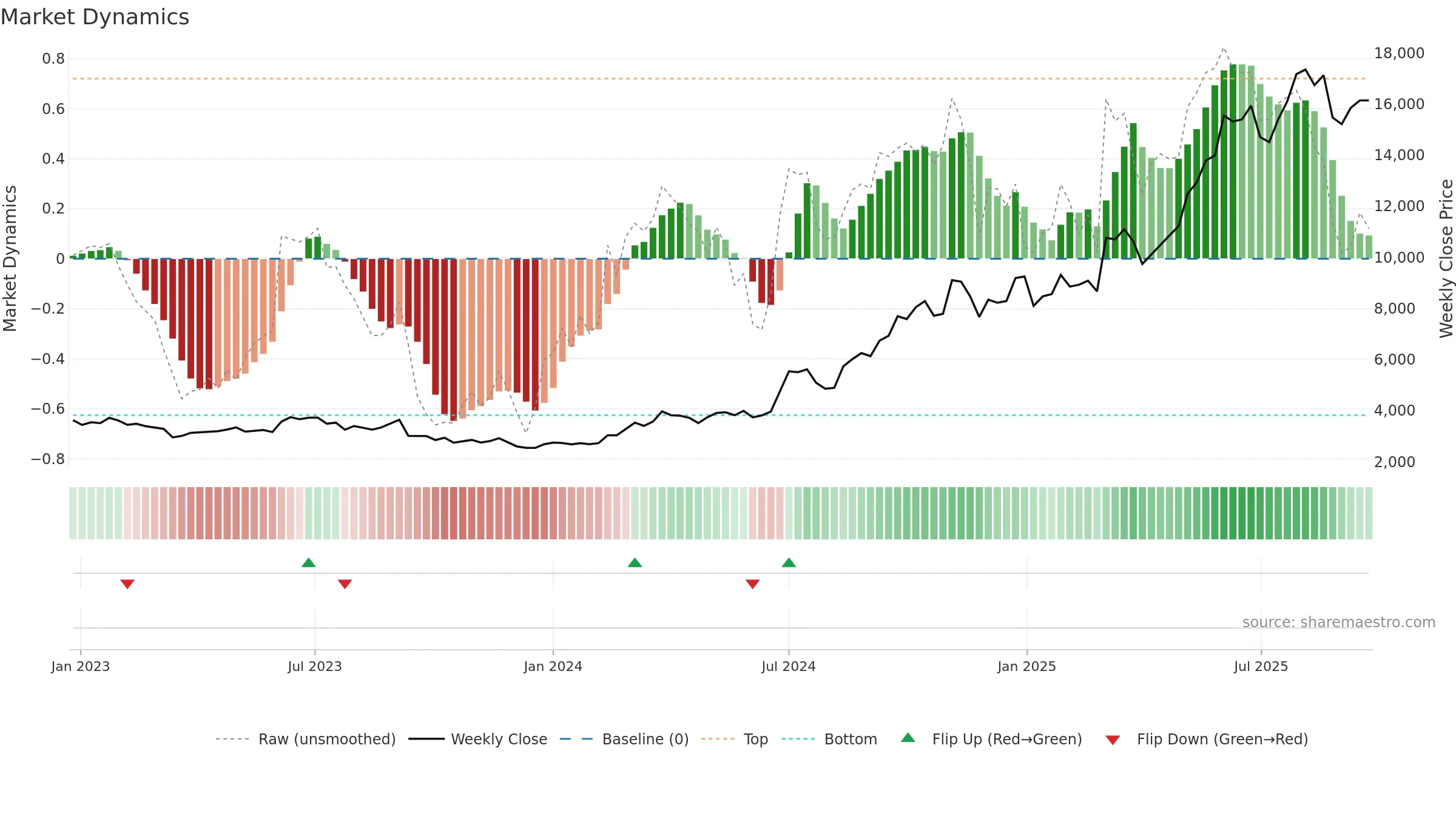The height and width of the screenshot is (819, 1456).
Task: Click the red Flip Down triangle in the legend
Action: (1113, 740)
